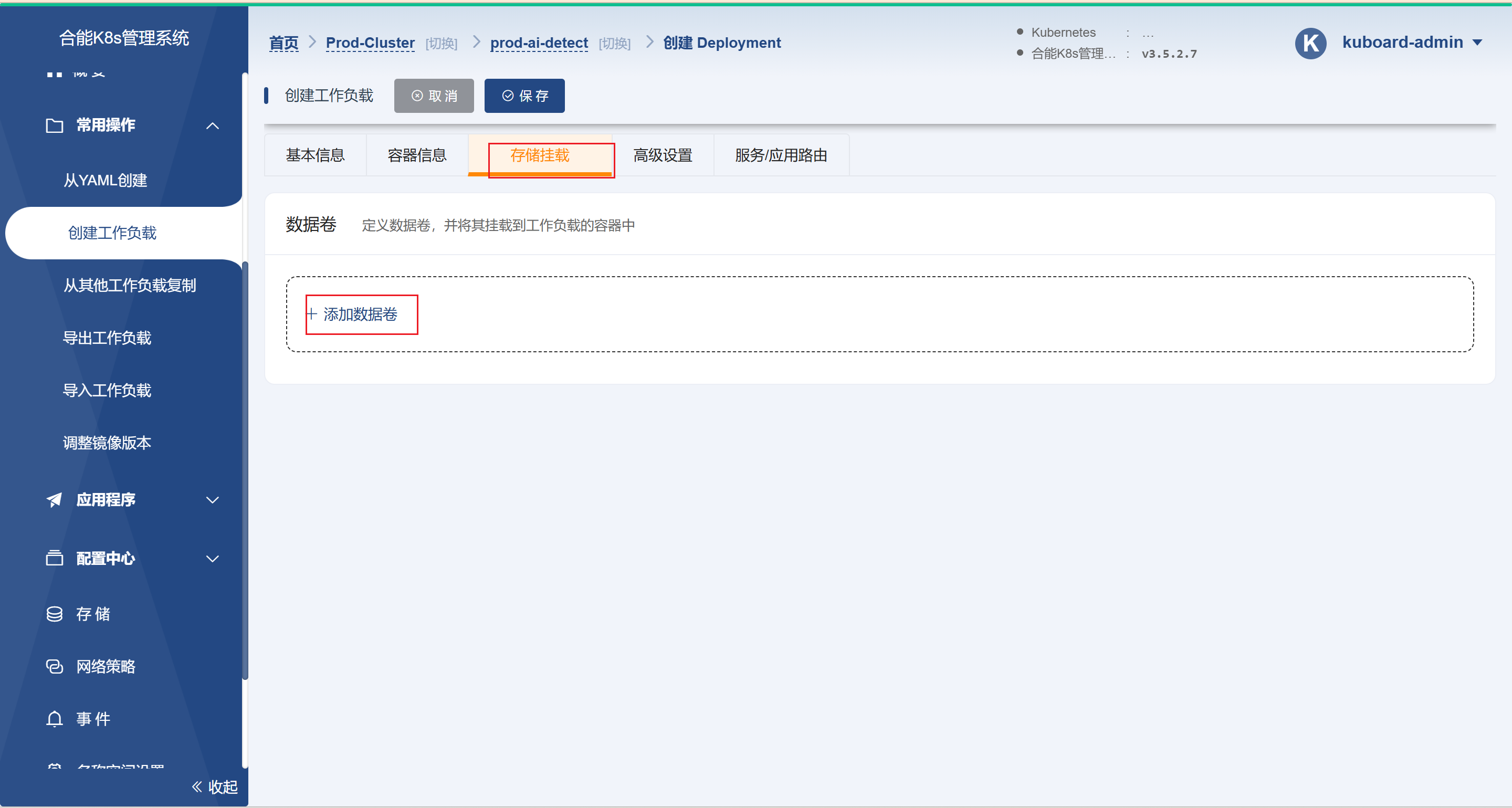Screen dimensions: 1512x808
Task: Click the 创建 Deployment breadcrumb text
Action: click(x=722, y=43)
